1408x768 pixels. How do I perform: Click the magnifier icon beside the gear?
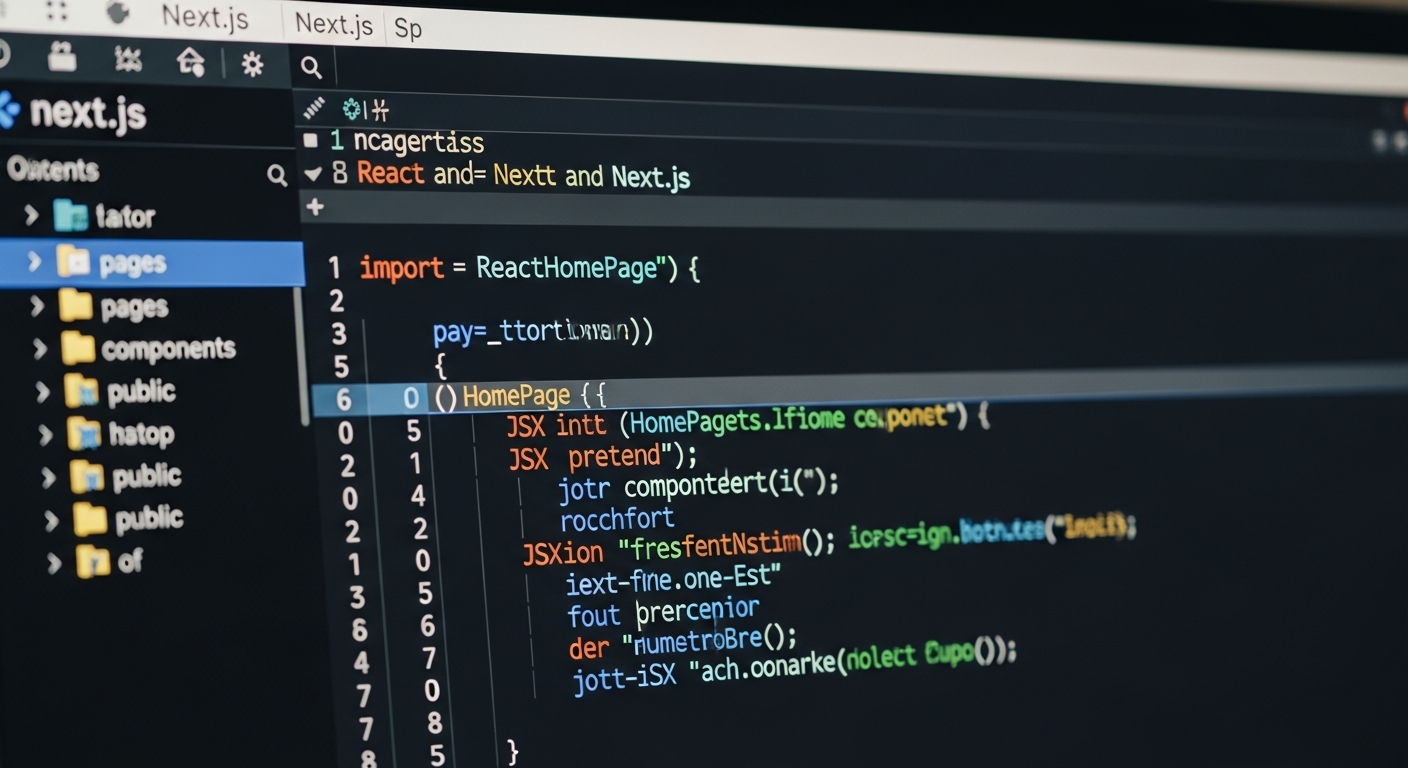pos(312,68)
